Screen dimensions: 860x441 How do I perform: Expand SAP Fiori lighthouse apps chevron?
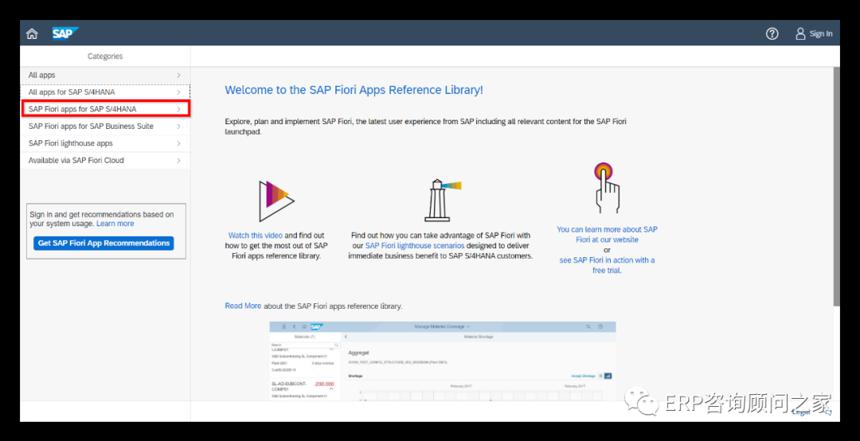(x=179, y=143)
